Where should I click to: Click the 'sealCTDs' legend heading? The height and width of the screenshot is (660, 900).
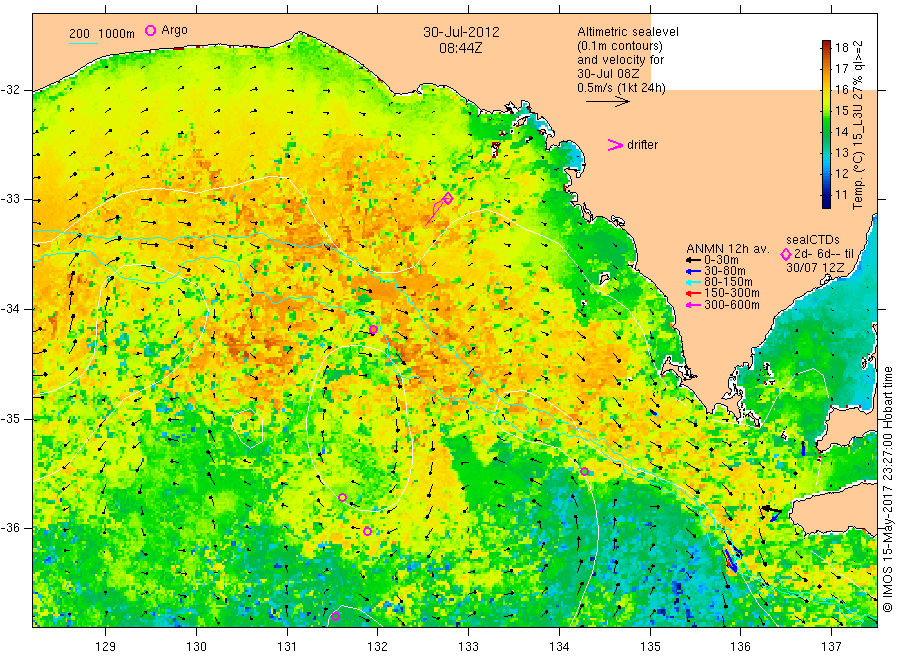[x=813, y=240]
